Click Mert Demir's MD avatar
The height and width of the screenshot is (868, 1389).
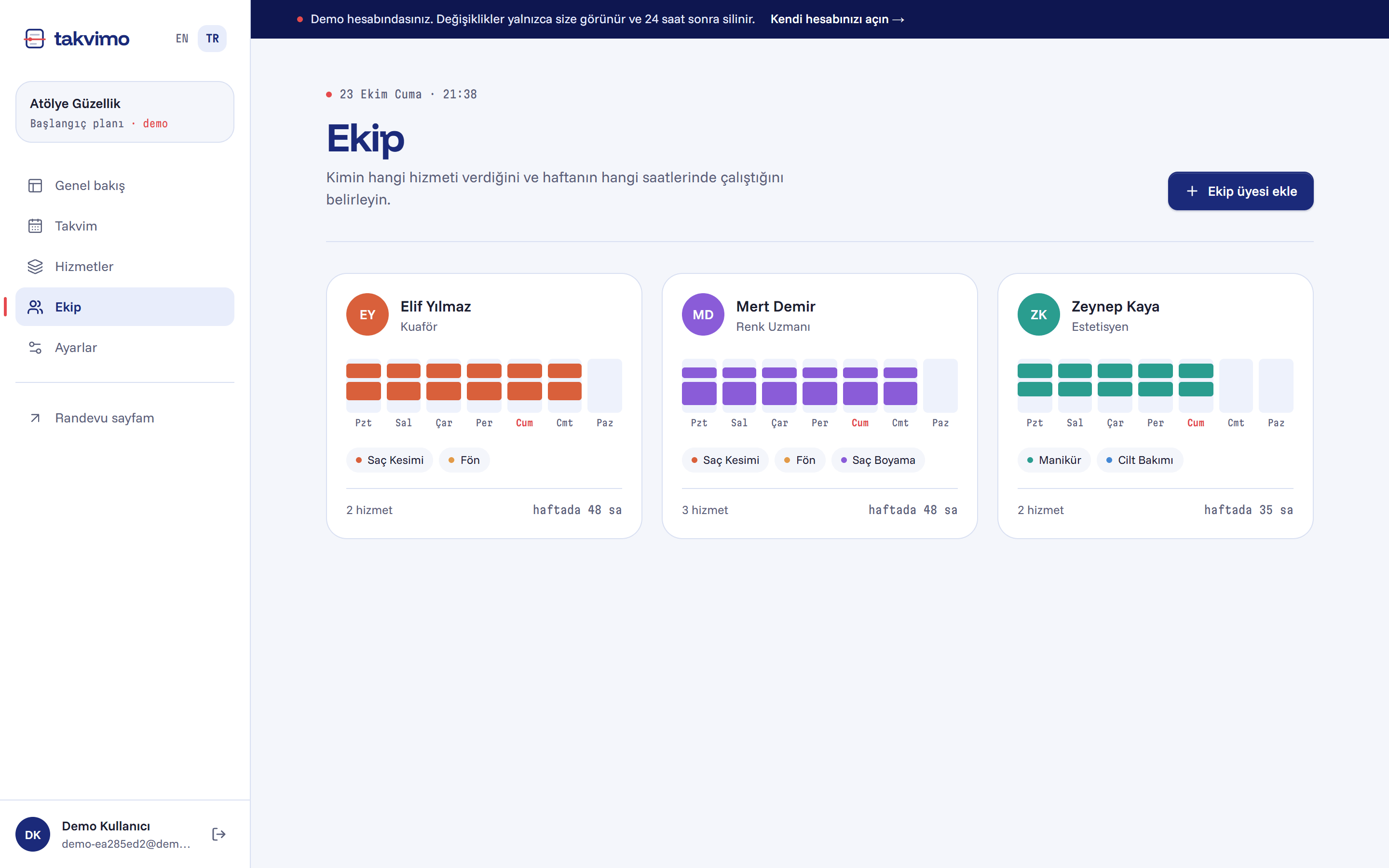(703, 314)
